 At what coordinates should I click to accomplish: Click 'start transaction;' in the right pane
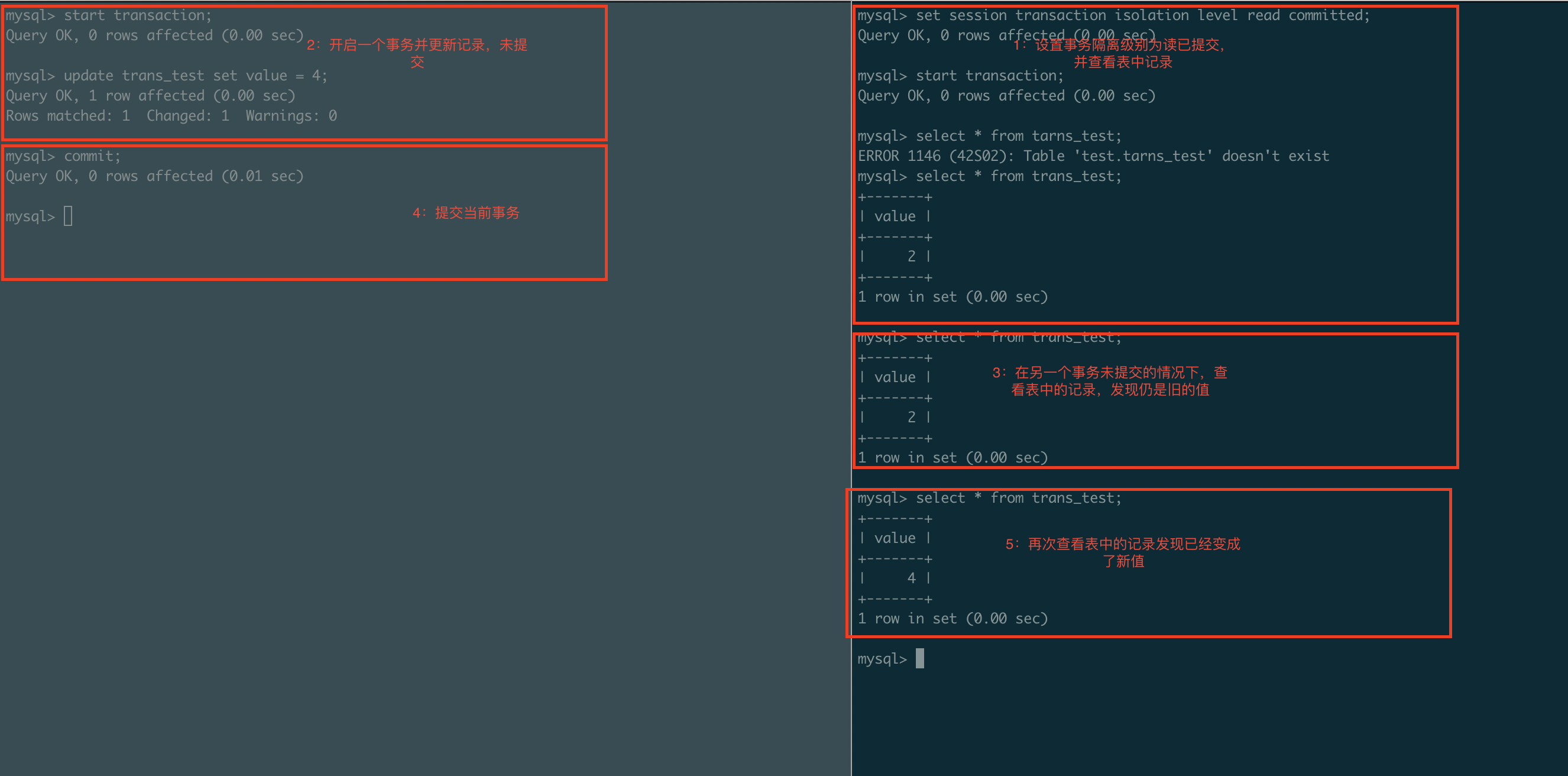pyautogui.click(x=989, y=76)
